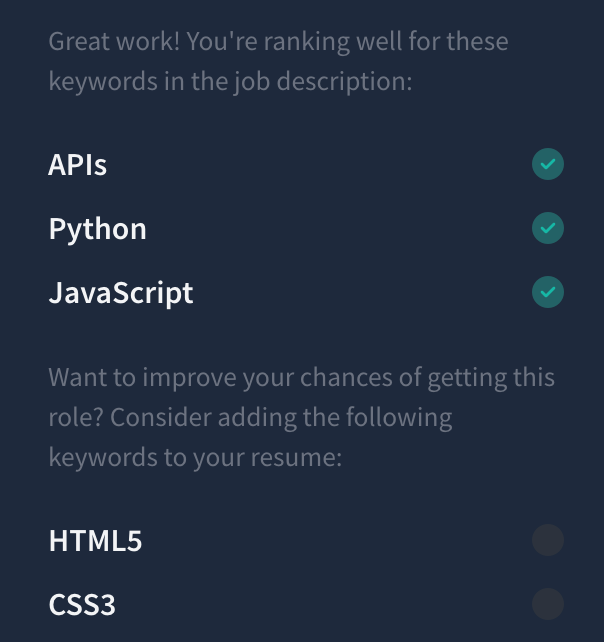Choose the CSS3 suggested keyword
604x642 pixels.
click(x=82, y=604)
